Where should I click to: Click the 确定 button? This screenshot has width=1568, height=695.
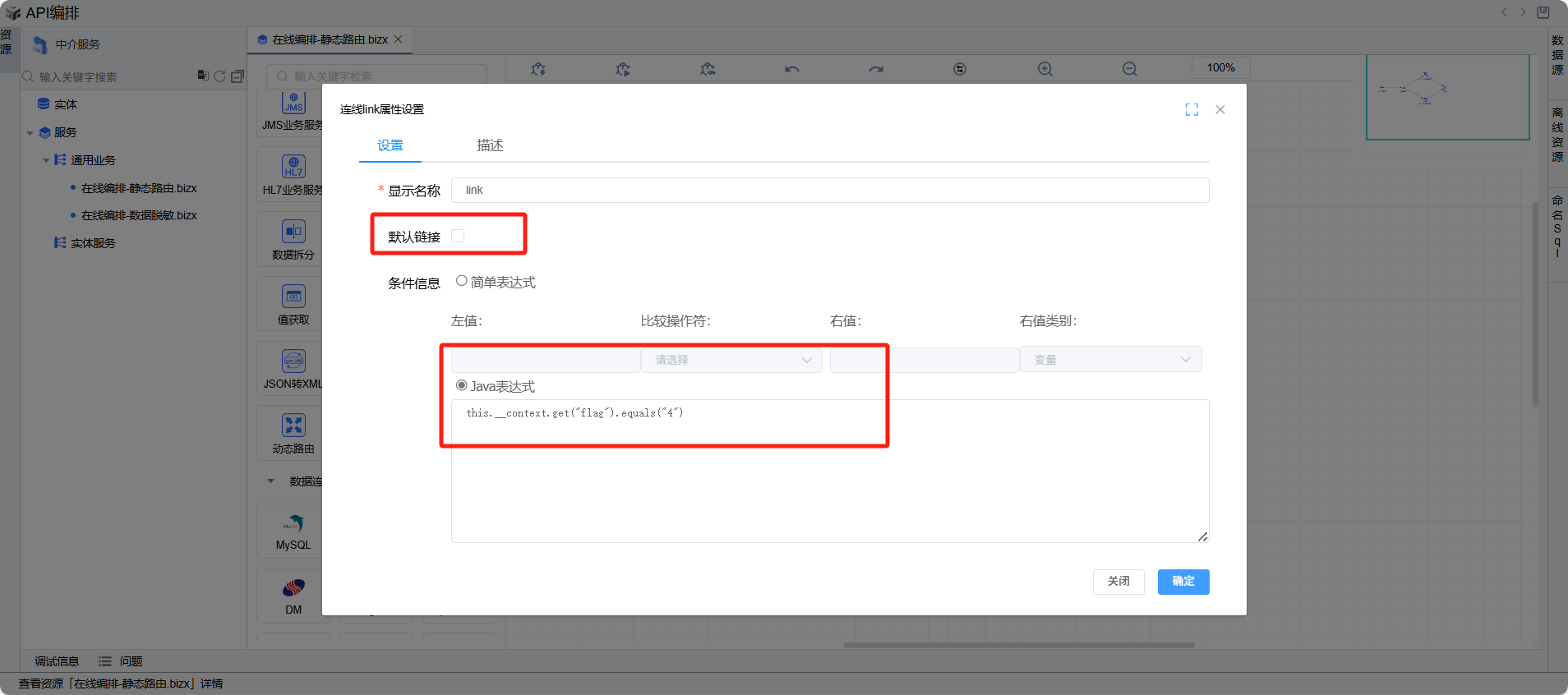point(1183,582)
